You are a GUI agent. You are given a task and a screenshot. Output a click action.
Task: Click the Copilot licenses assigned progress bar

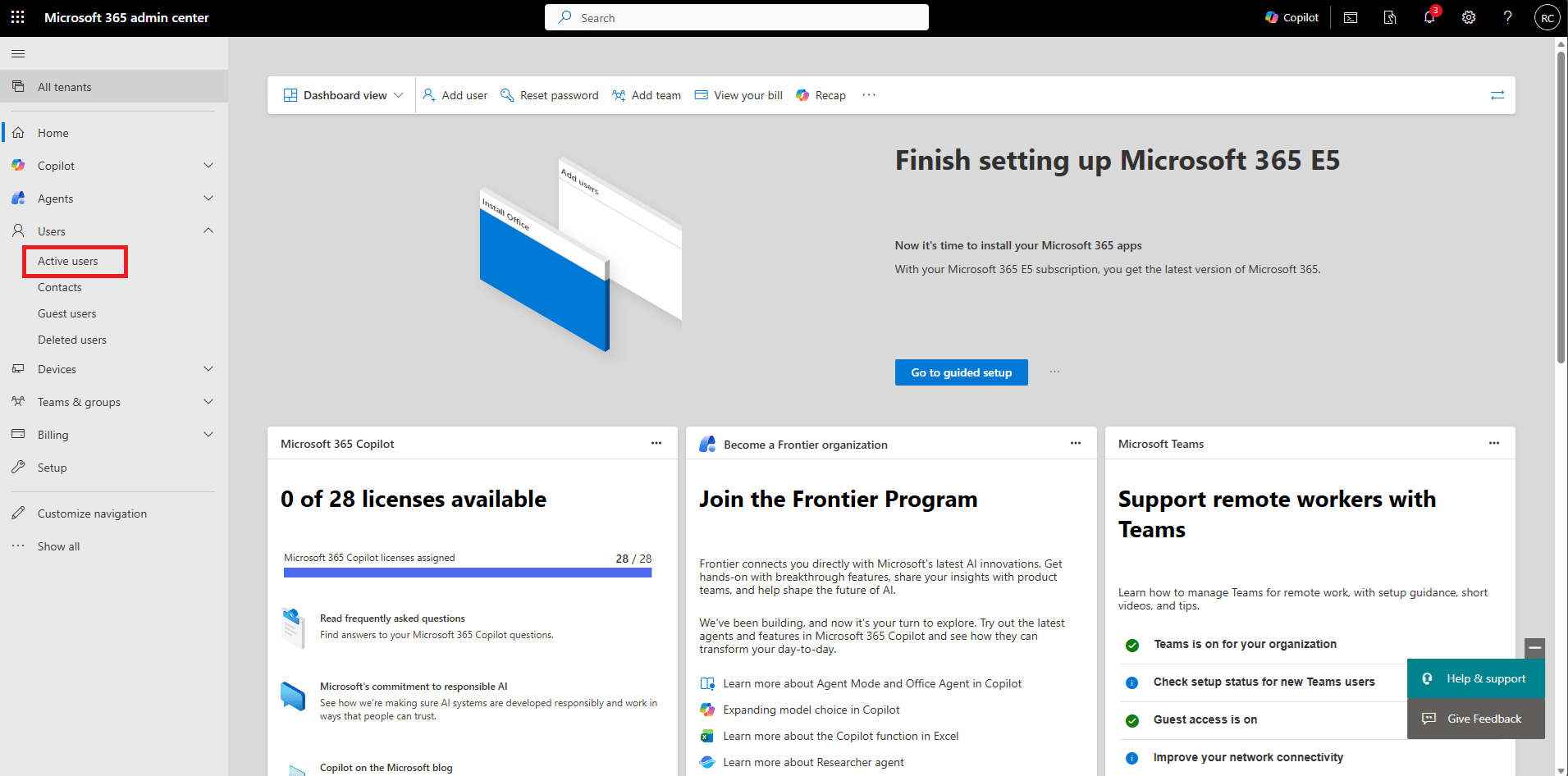click(468, 573)
